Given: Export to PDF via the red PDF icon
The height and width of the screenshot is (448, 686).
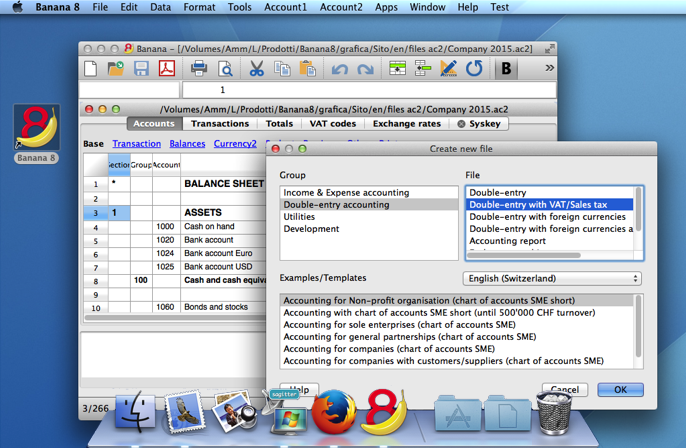Looking at the screenshot, I should pyautogui.click(x=167, y=69).
